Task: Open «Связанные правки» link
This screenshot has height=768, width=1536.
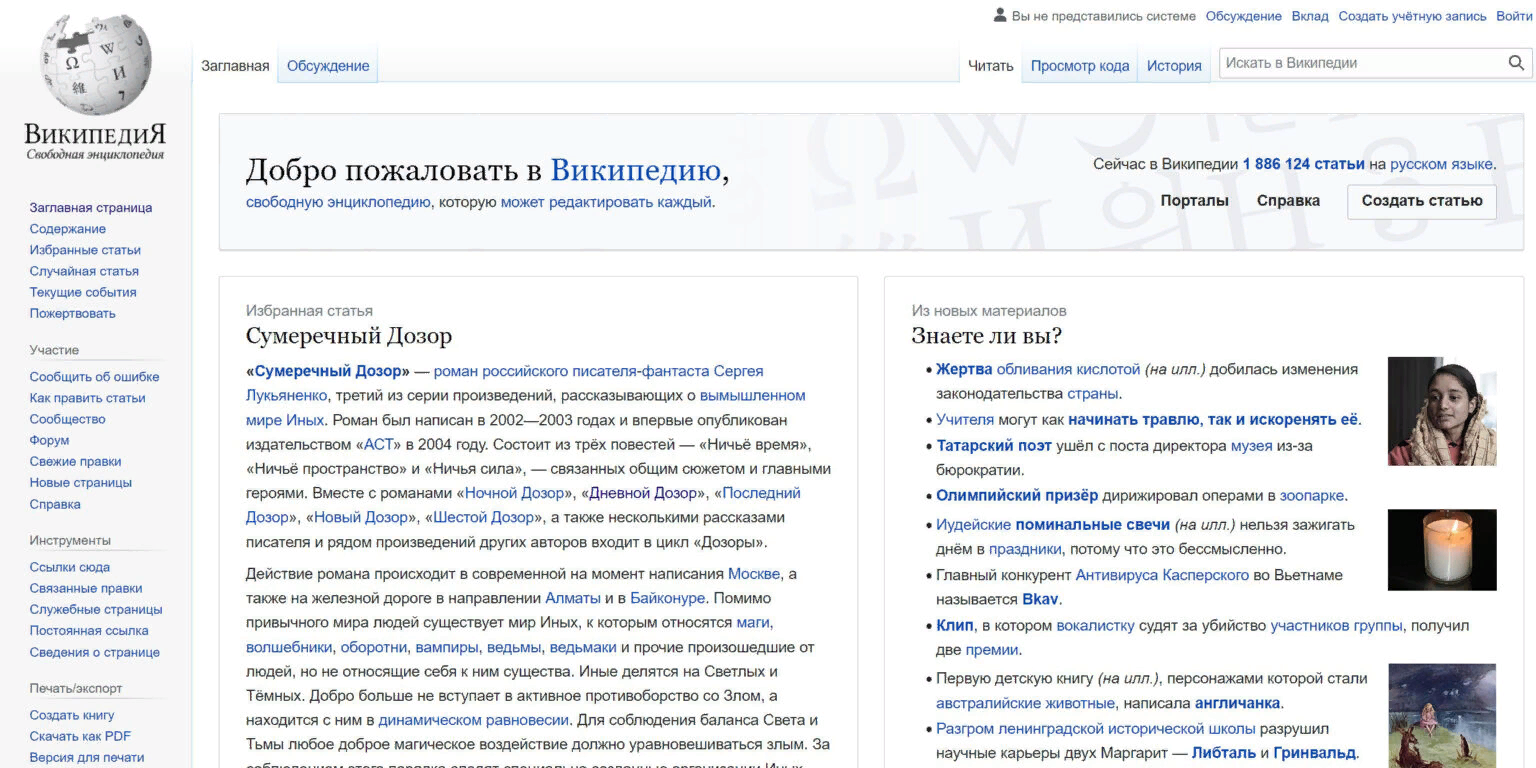Action: click(86, 588)
